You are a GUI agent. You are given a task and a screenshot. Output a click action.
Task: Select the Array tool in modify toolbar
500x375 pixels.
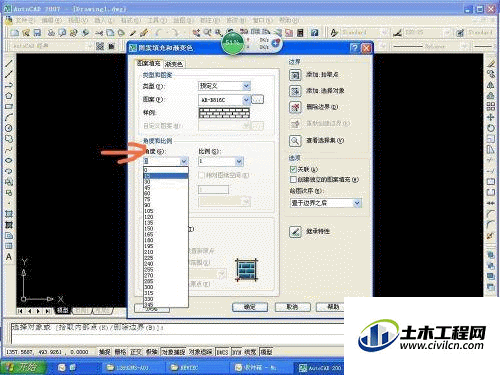490,107
